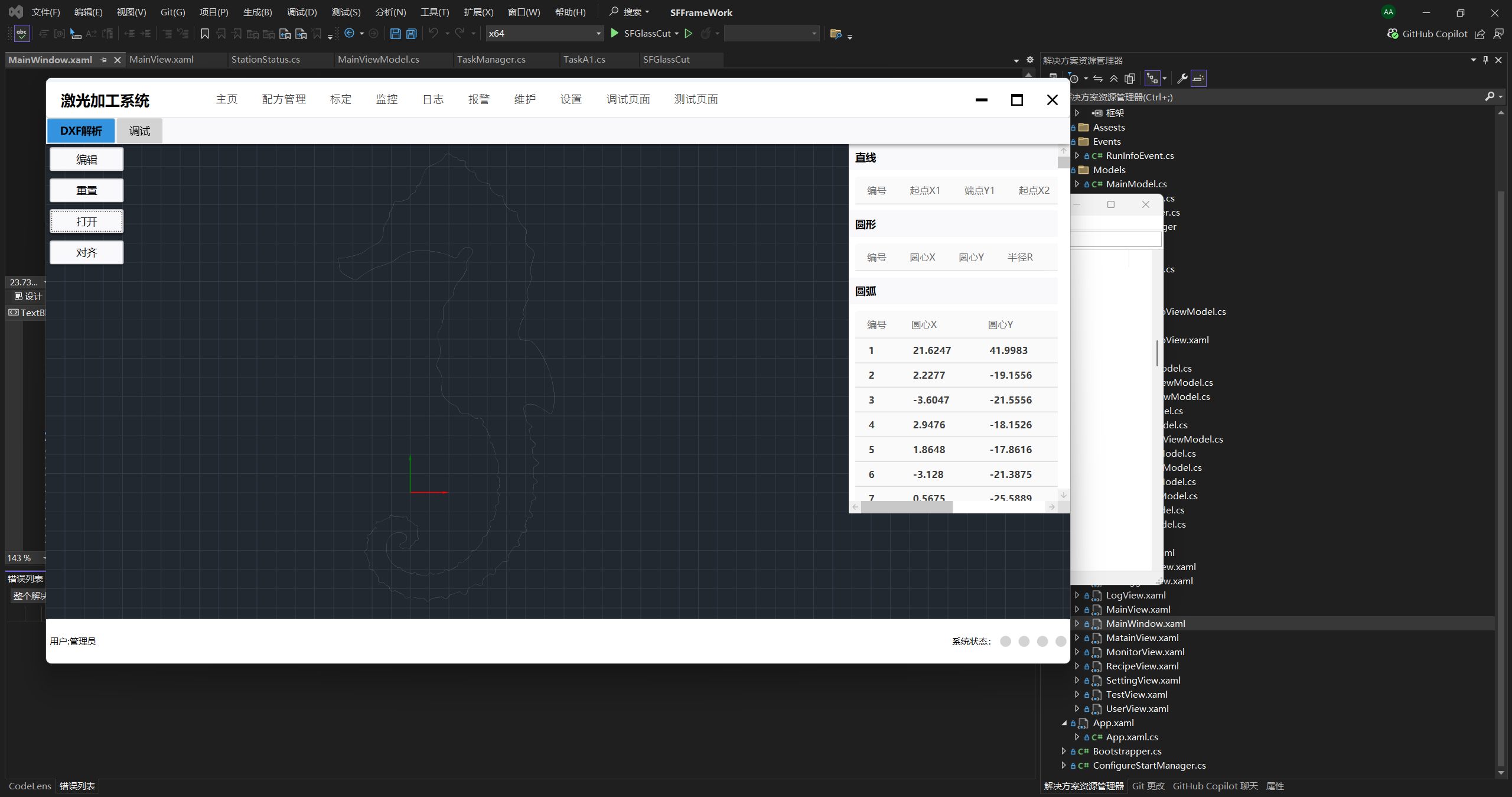Click the 打开 button
The height and width of the screenshot is (797, 1512).
pos(87,222)
